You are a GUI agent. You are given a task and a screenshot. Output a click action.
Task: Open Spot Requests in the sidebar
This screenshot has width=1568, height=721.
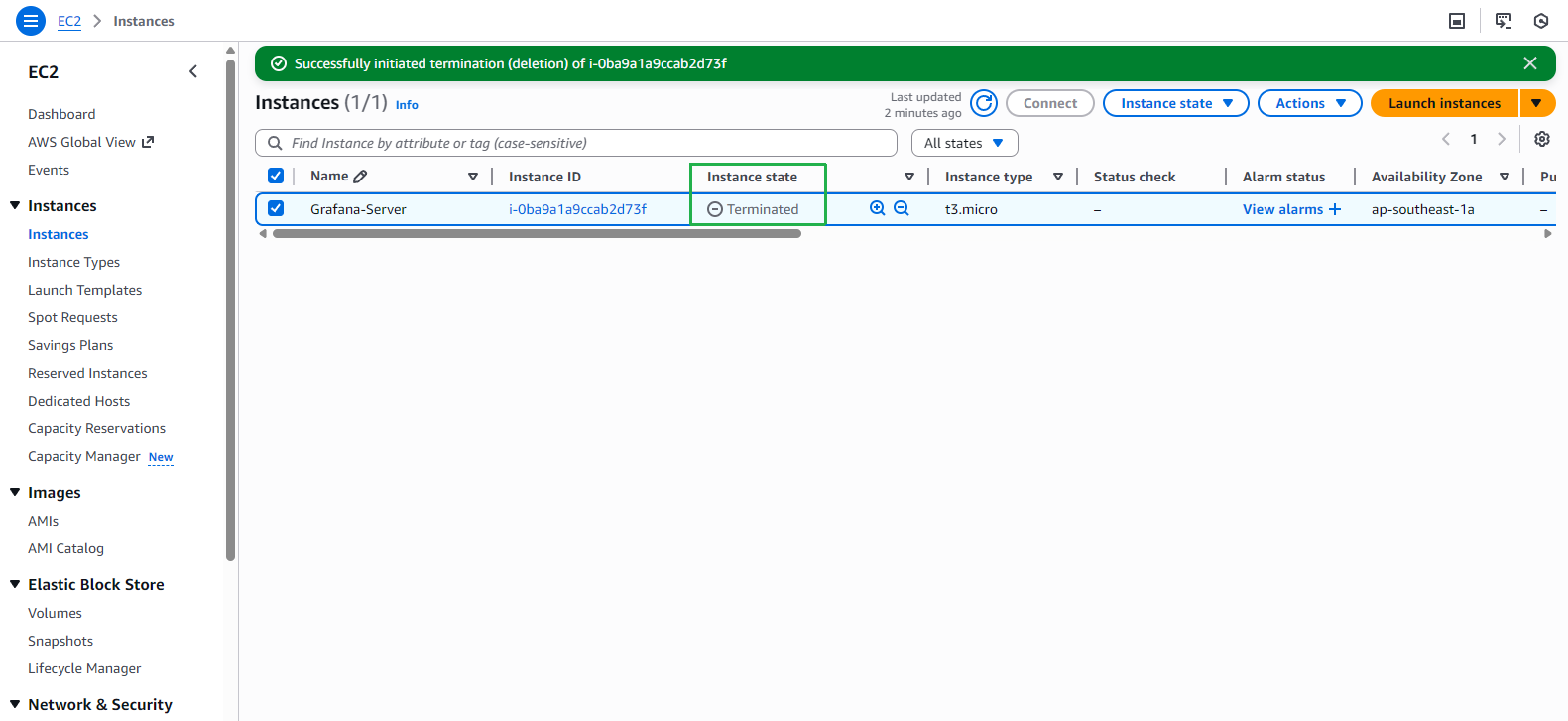[x=72, y=317]
